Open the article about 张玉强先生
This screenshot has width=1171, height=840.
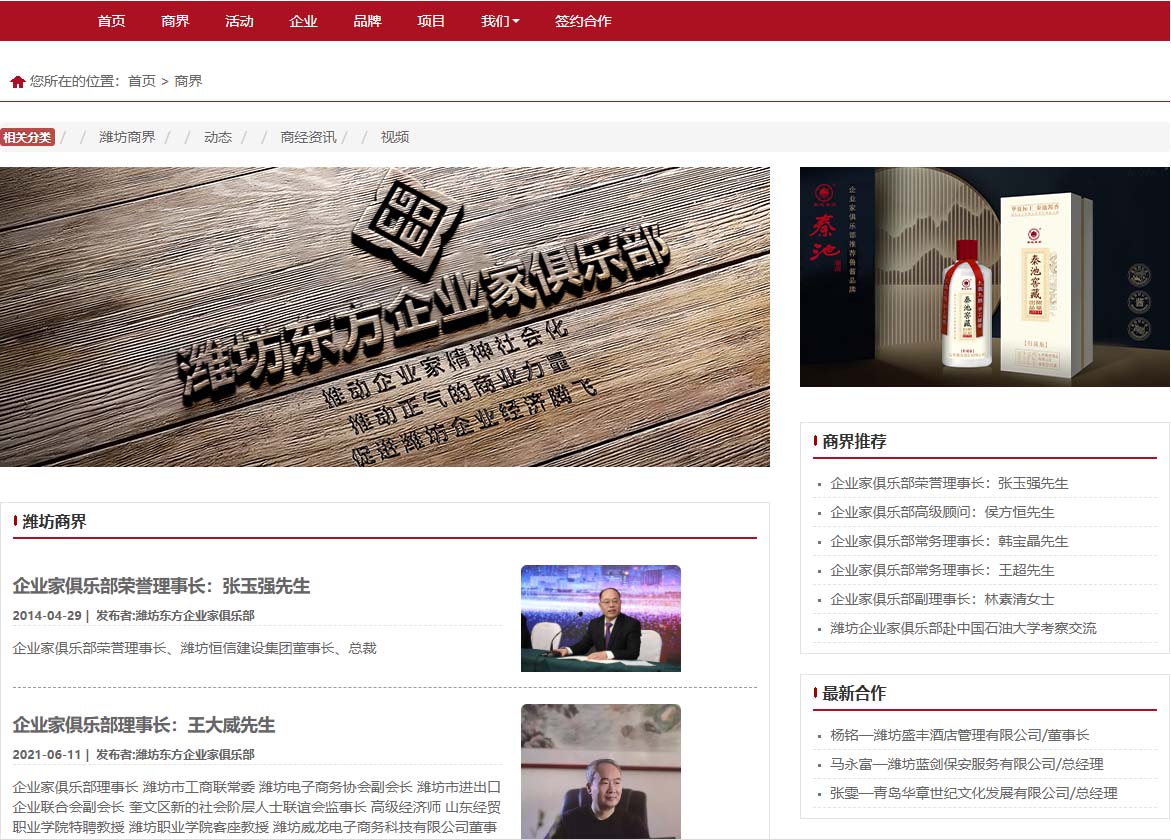160,587
